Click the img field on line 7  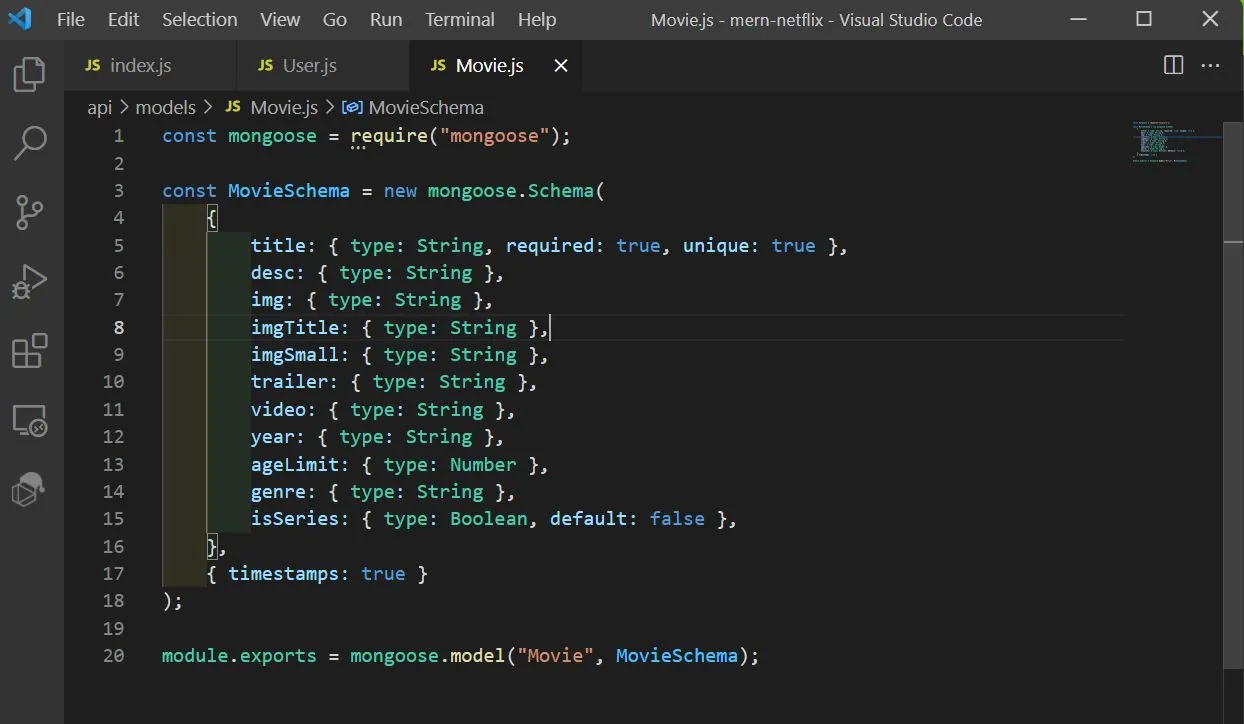tap(267, 300)
